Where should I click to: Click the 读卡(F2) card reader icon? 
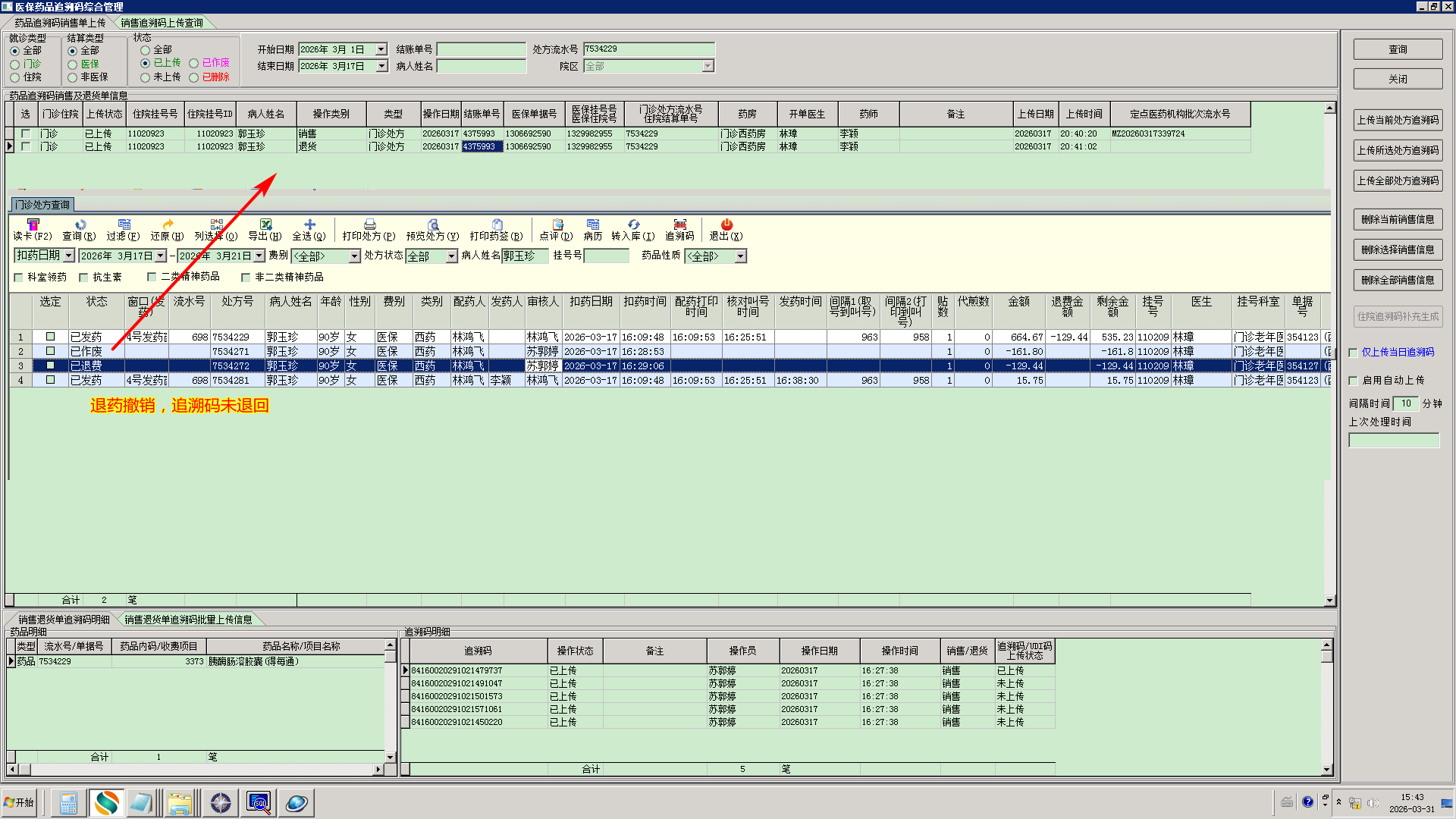33,224
